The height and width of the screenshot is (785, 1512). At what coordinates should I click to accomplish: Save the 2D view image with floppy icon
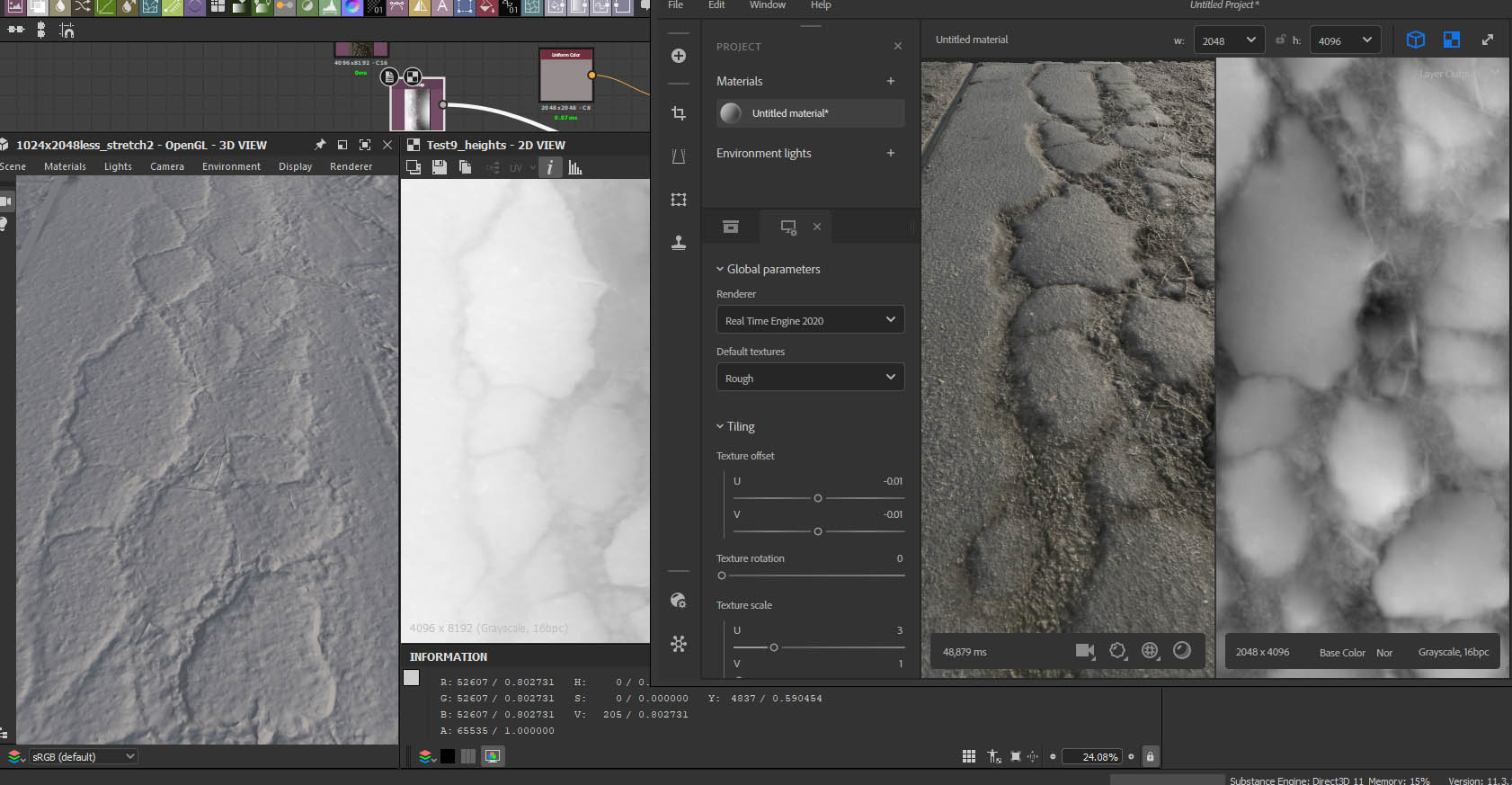pos(440,167)
